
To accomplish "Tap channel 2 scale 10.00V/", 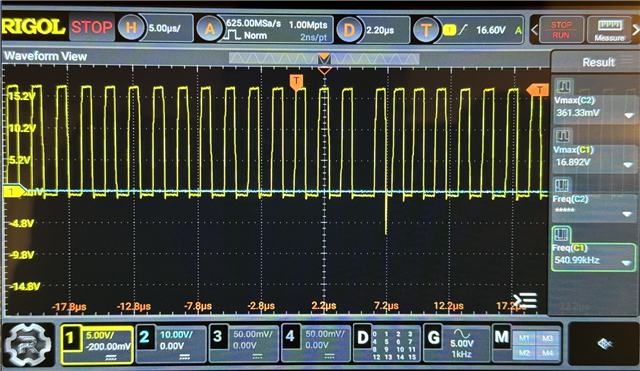I will point(176,335).
